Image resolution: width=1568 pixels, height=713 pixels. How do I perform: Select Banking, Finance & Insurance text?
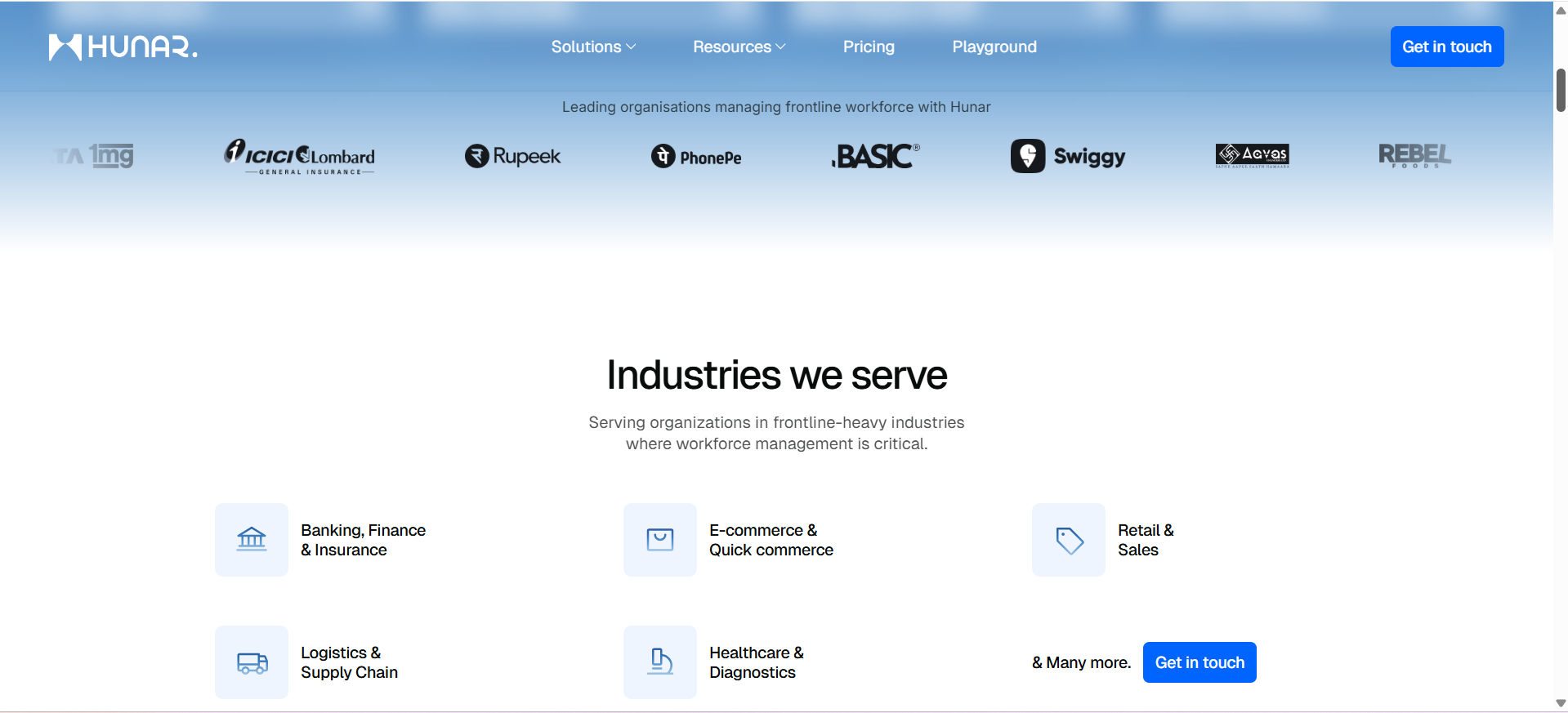364,540
